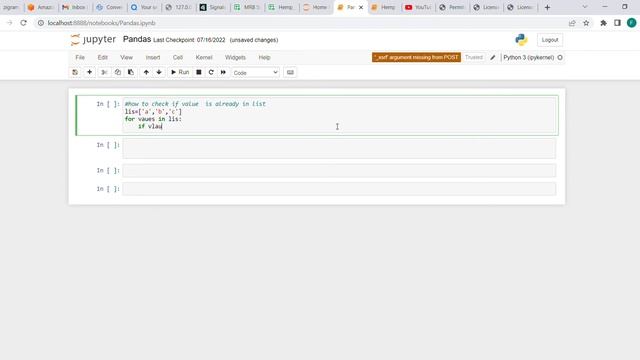Image resolution: width=640 pixels, height=360 pixels.
Task: Switch to the YouTube browser tab
Action: pyautogui.click(x=418, y=7)
